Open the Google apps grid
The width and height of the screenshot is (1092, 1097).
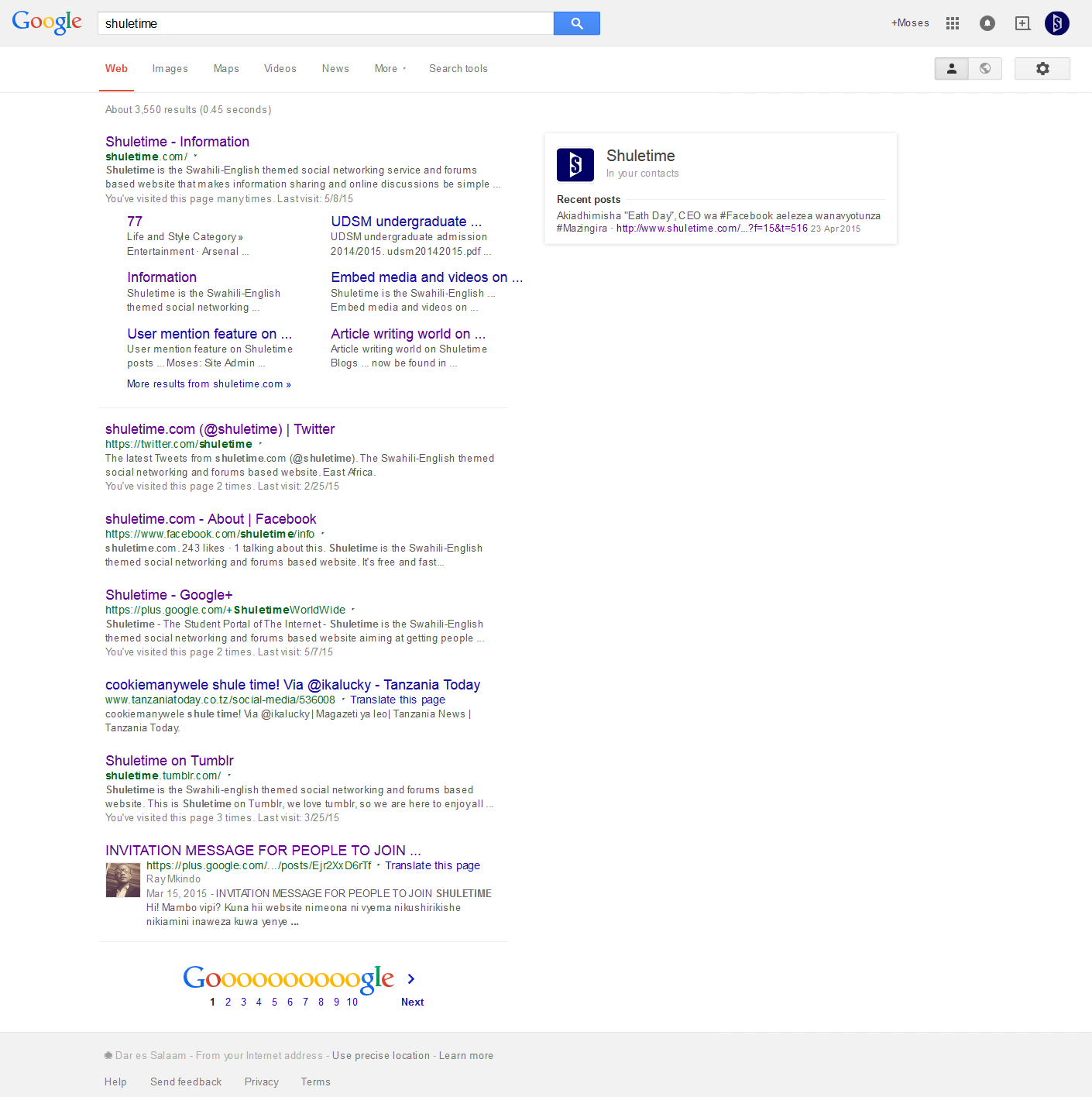[x=953, y=23]
